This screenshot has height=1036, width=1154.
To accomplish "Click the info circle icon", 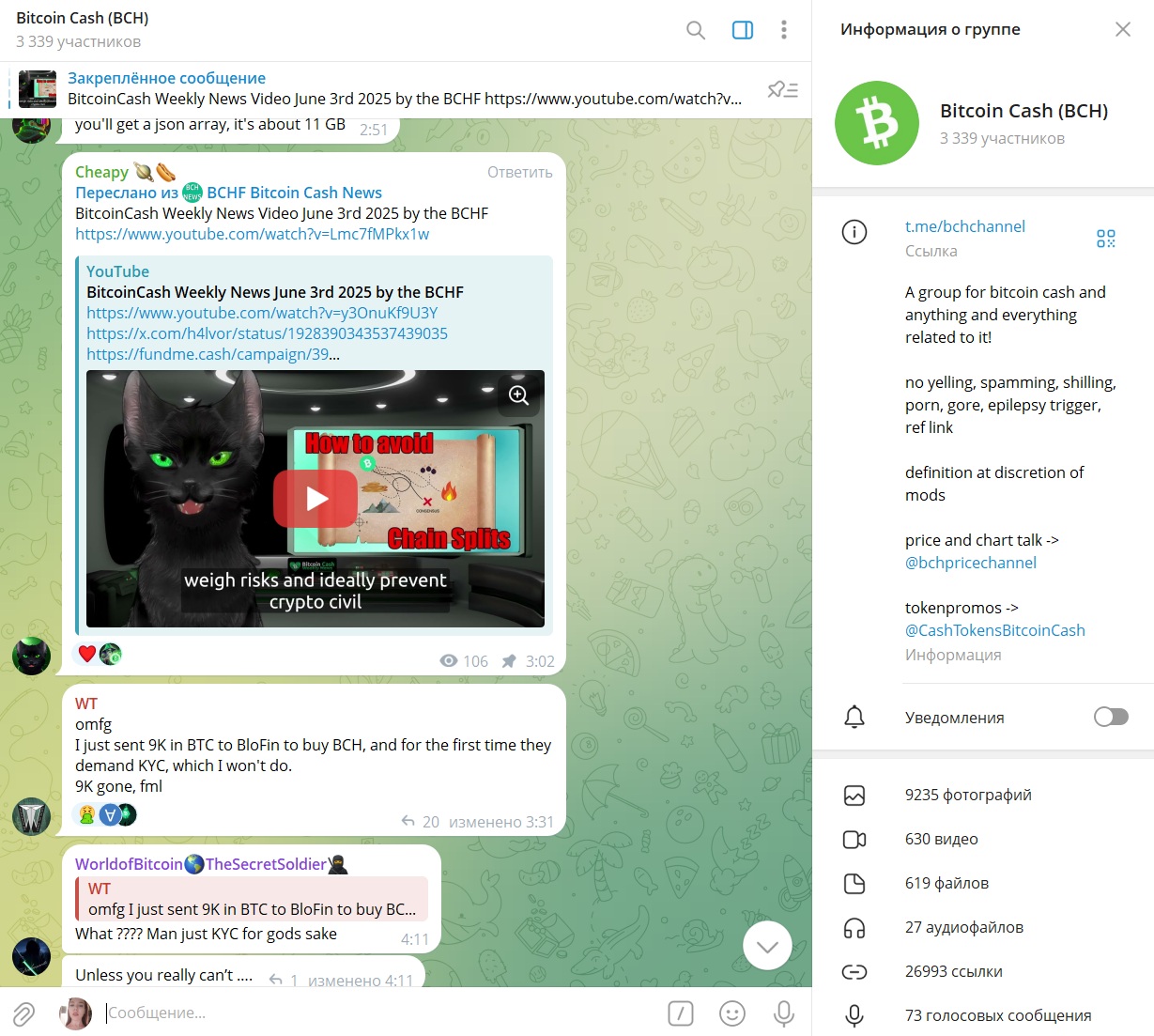I will click(854, 231).
